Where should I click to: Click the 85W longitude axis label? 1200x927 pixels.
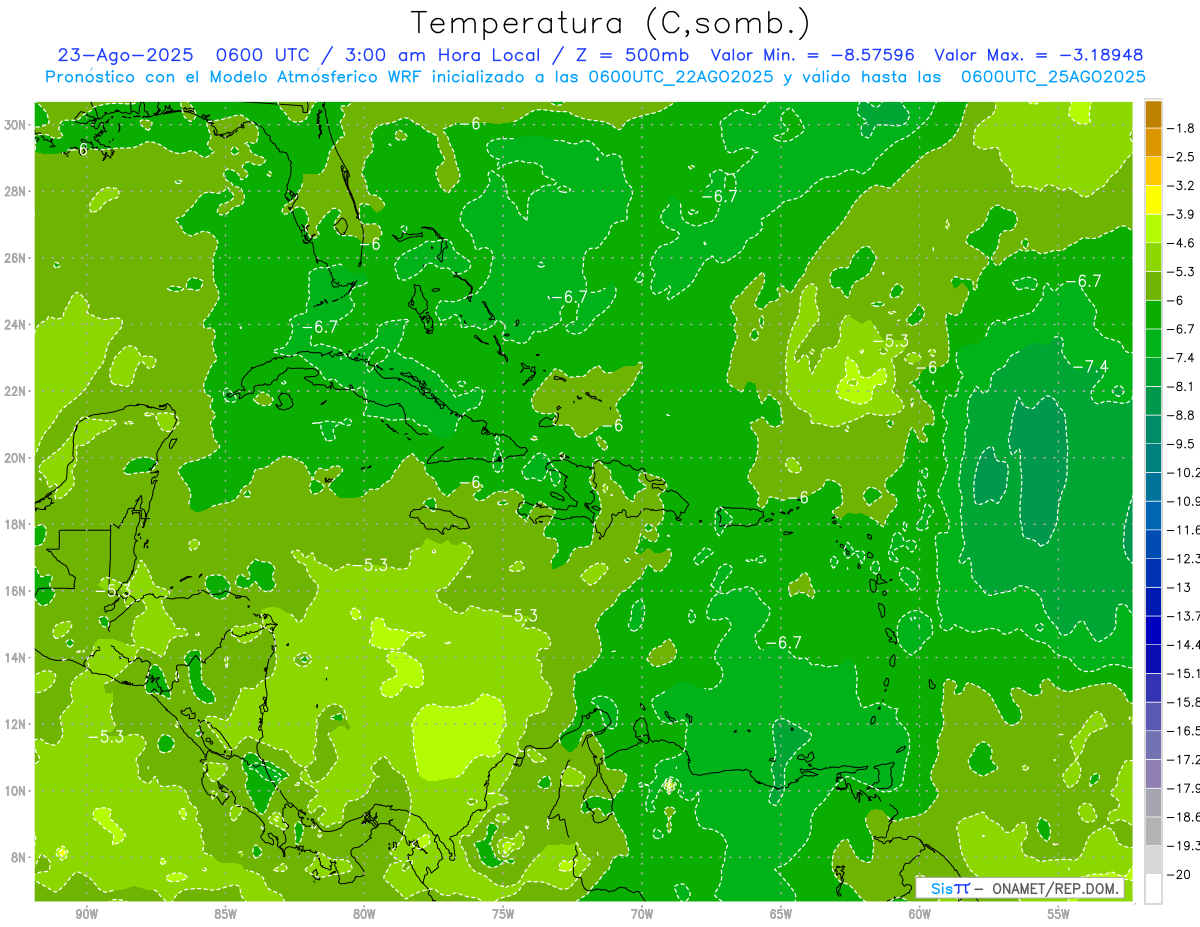click(x=225, y=914)
